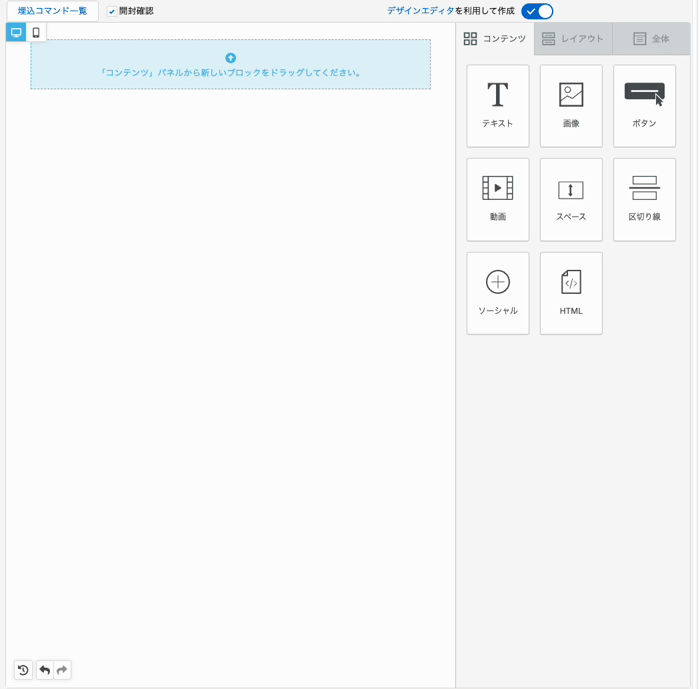Image resolution: width=700 pixels, height=689 pixels.
Task: Select the 画像 (Image) content block
Action: (x=571, y=106)
